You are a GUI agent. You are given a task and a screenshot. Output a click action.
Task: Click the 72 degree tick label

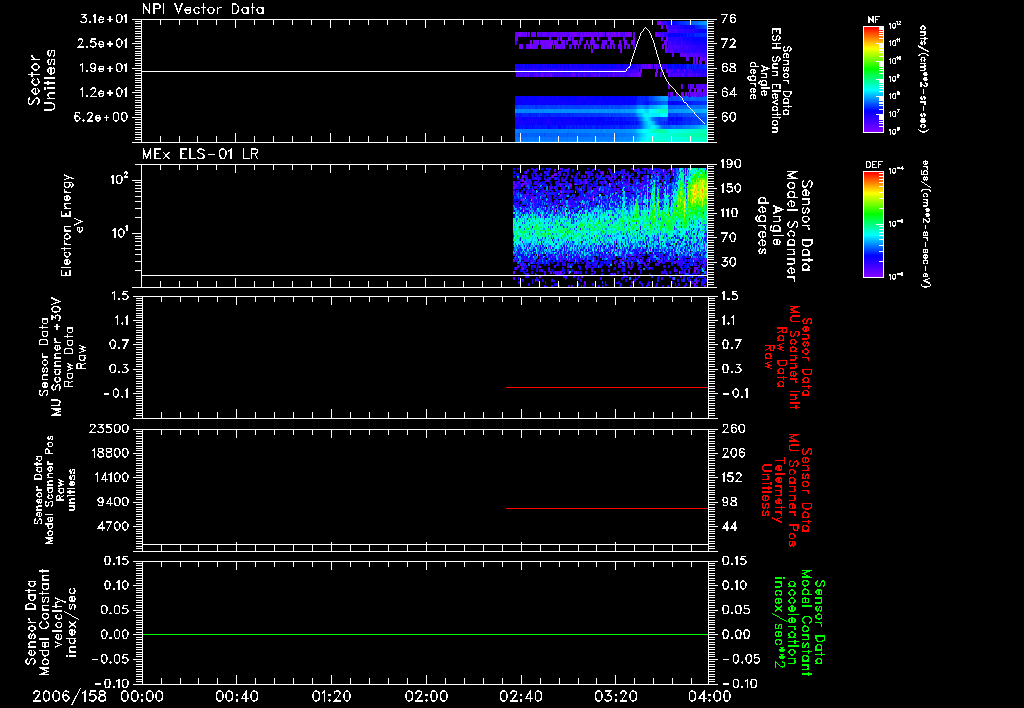(728, 43)
